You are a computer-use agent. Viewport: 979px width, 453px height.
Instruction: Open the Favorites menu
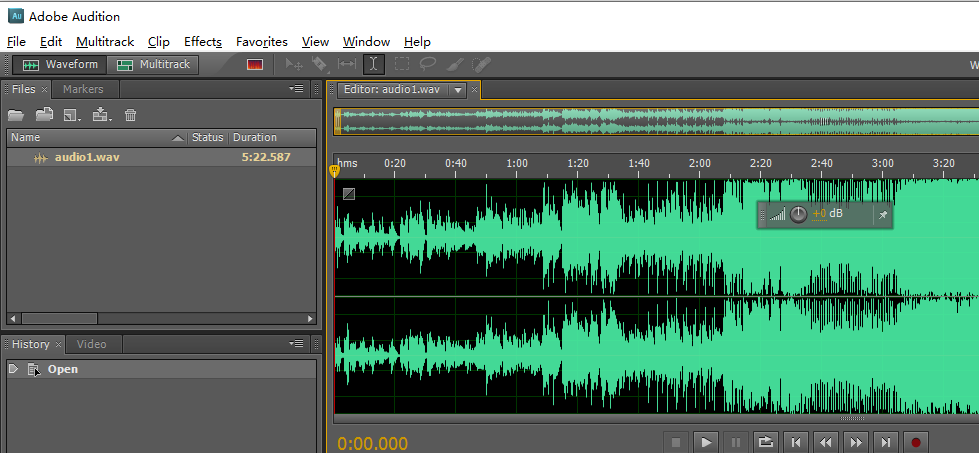pyautogui.click(x=262, y=42)
